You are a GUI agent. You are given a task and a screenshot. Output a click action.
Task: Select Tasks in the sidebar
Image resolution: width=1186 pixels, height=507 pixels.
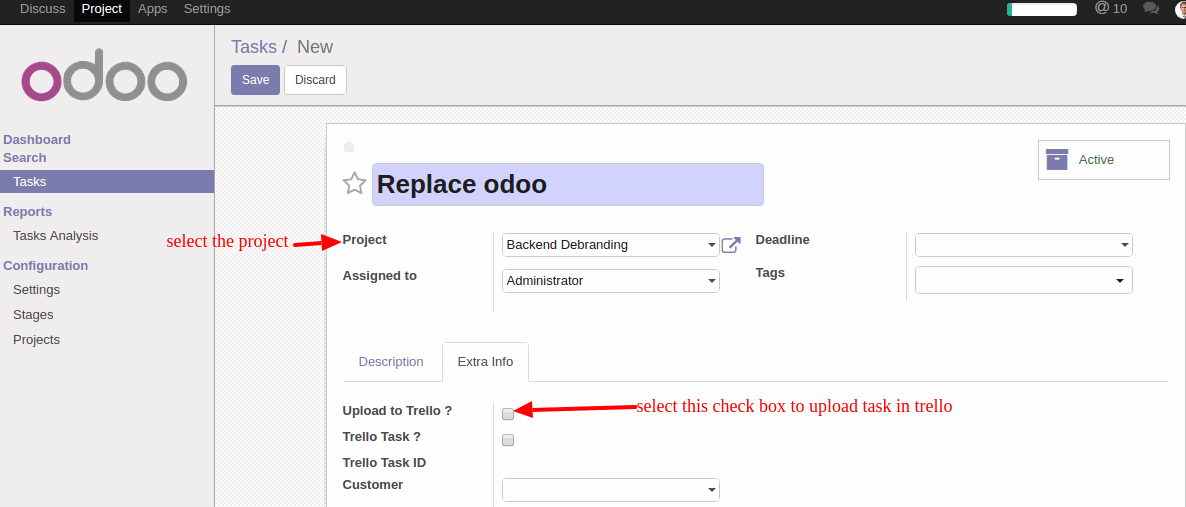(x=107, y=182)
